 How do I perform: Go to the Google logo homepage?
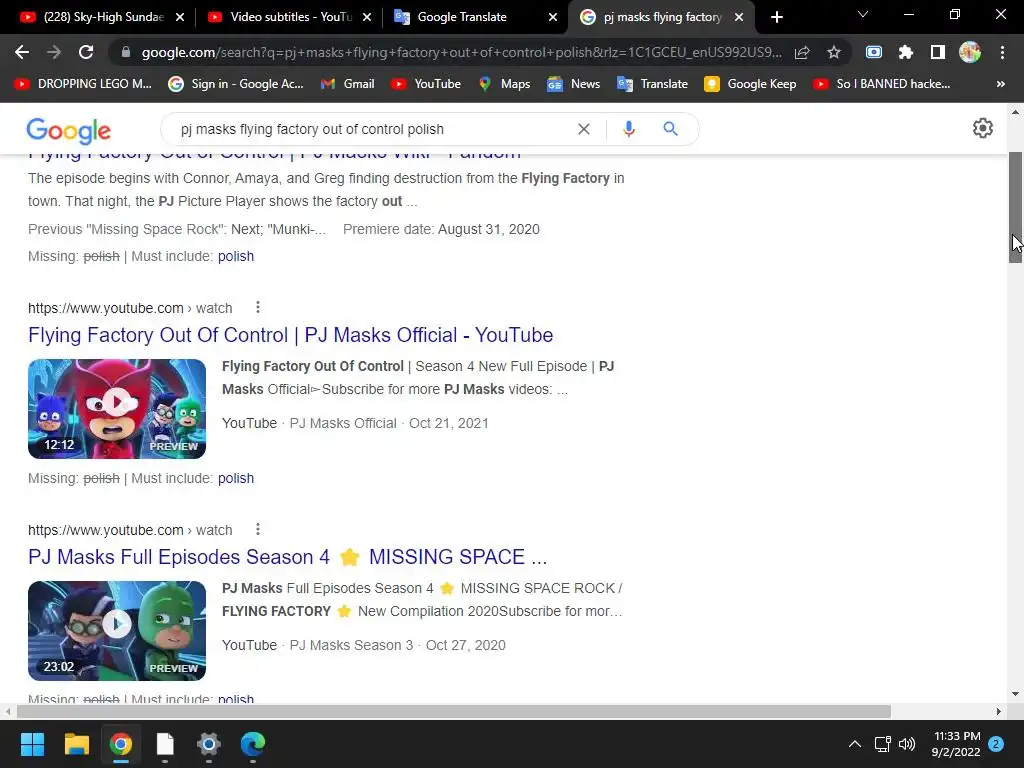point(69,131)
